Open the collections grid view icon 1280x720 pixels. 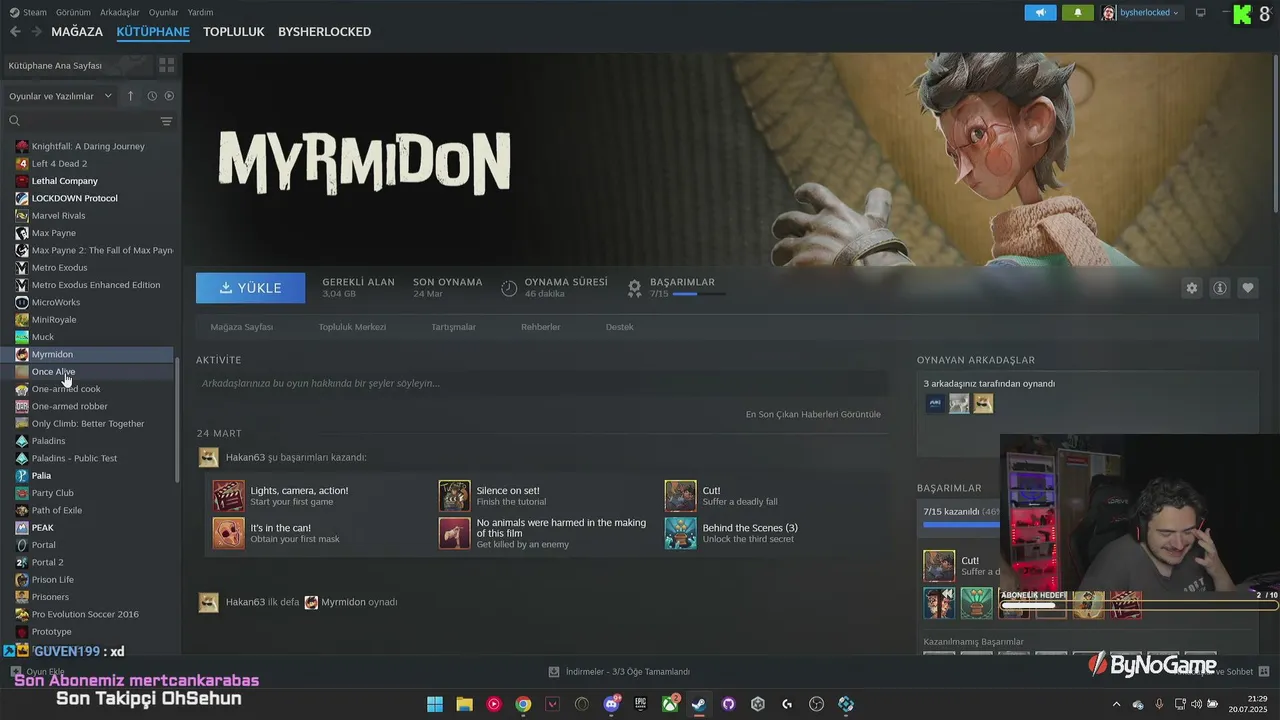(167, 65)
